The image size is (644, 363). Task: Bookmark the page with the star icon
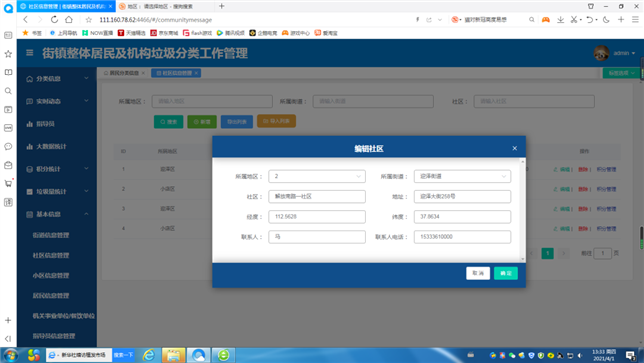click(89, 20)
